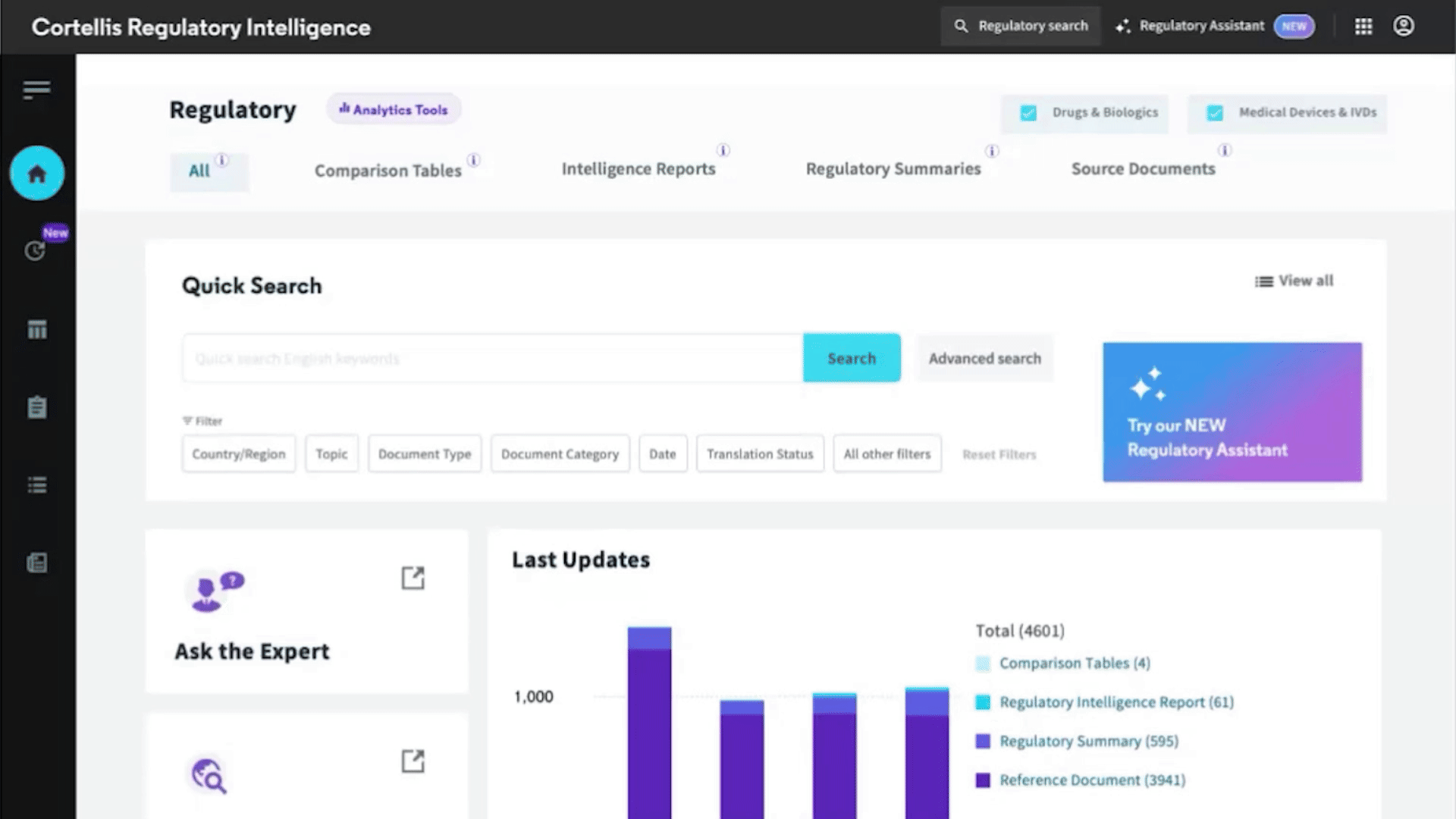1456x819 pixels.
Task: Show info for Regulatory Summaries tab
Action: click(x=992, y=150)
